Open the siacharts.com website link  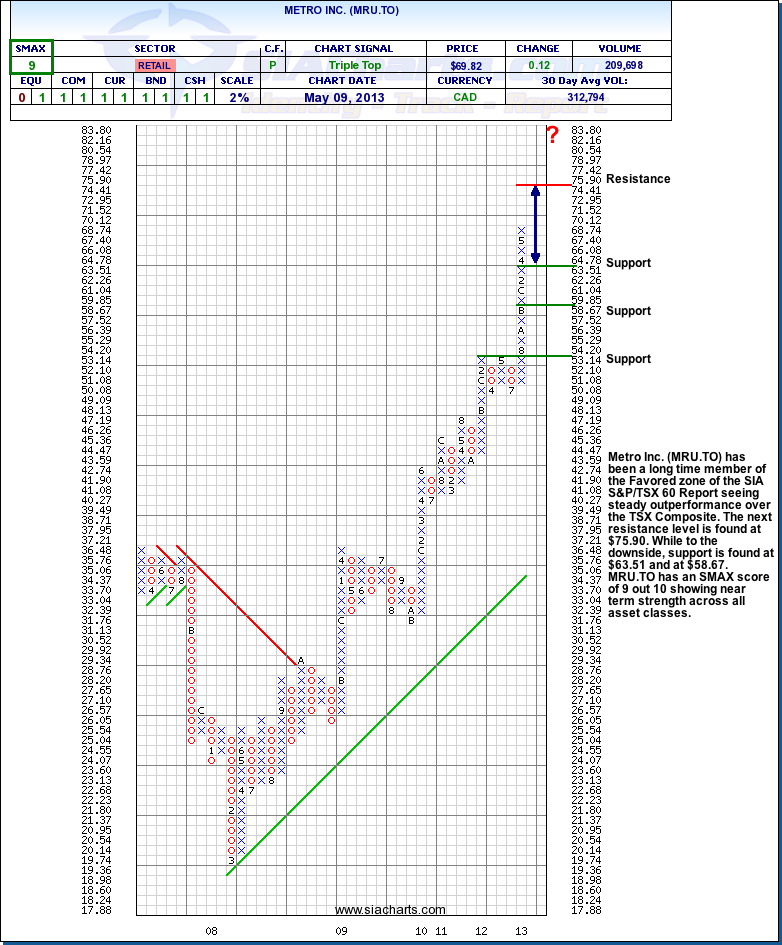[390, 909]
